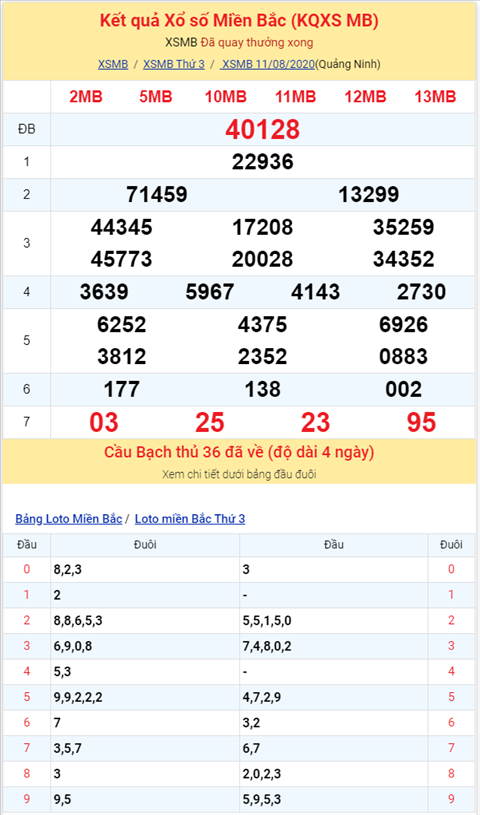
Task: Open the Loto miền Bắc Thứ 3 link
Action: tap(190, 519)
